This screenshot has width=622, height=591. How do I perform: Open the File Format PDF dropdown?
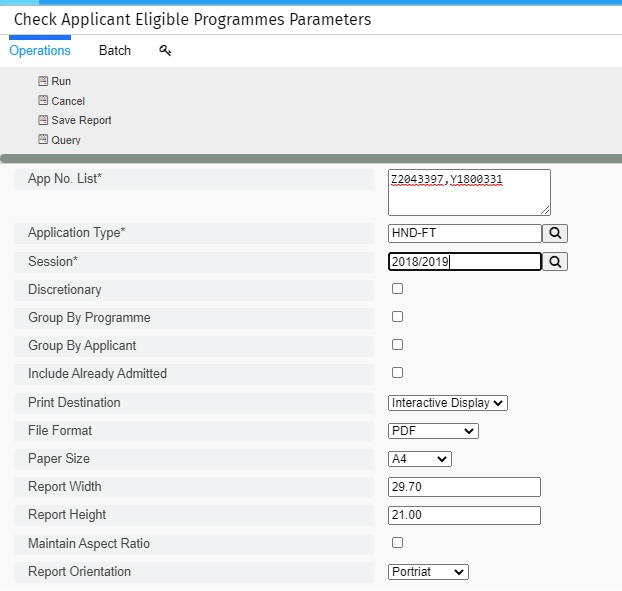coord(433,431)
